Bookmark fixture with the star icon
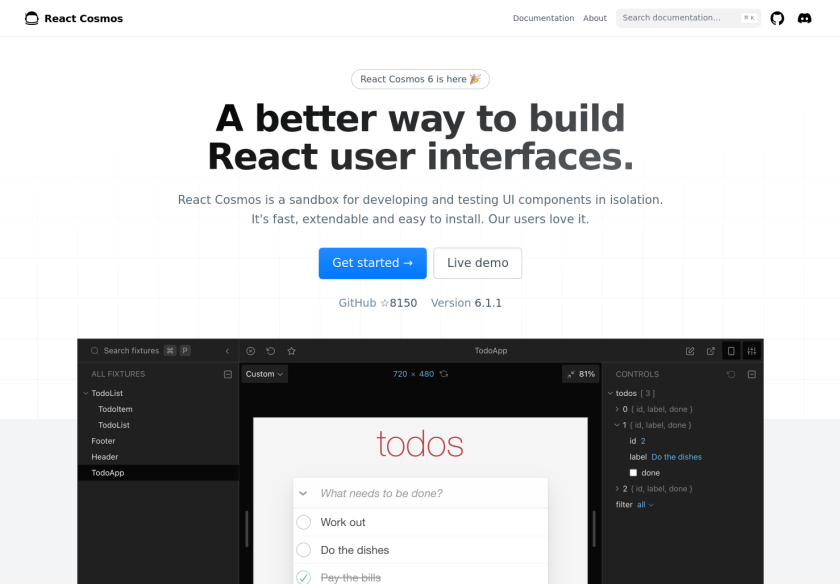This screenshot has width=840, height=584. tap(291, 351)
